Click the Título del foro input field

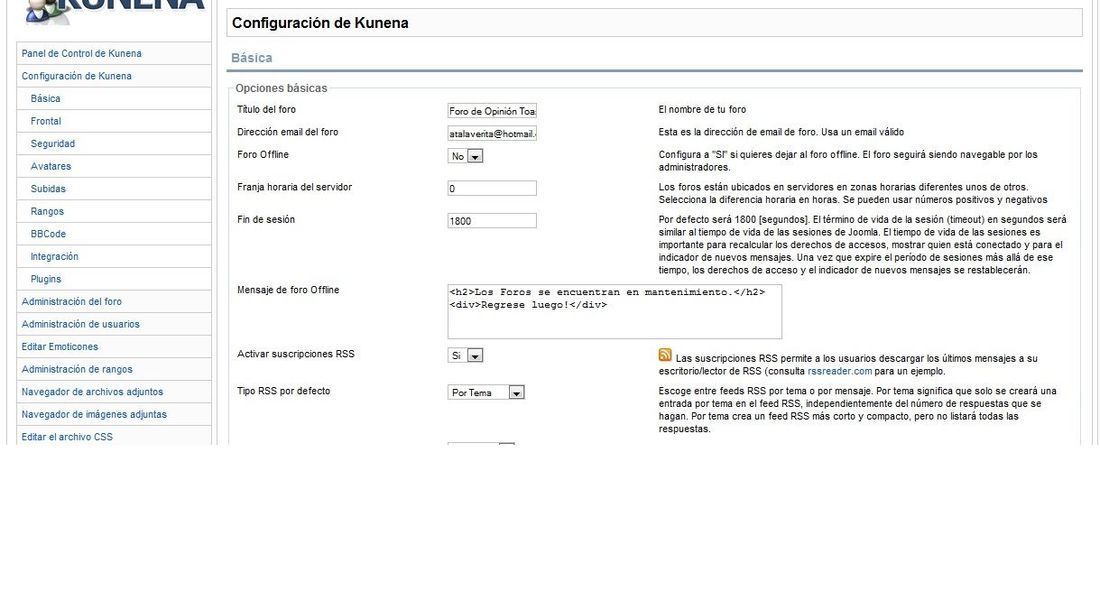click(492, 111)
